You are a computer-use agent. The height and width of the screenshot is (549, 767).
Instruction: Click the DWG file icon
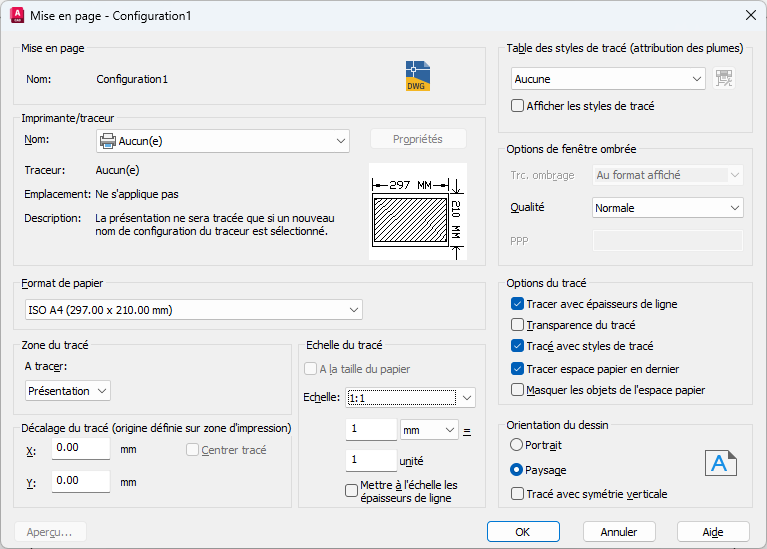(x=417, y=76)
